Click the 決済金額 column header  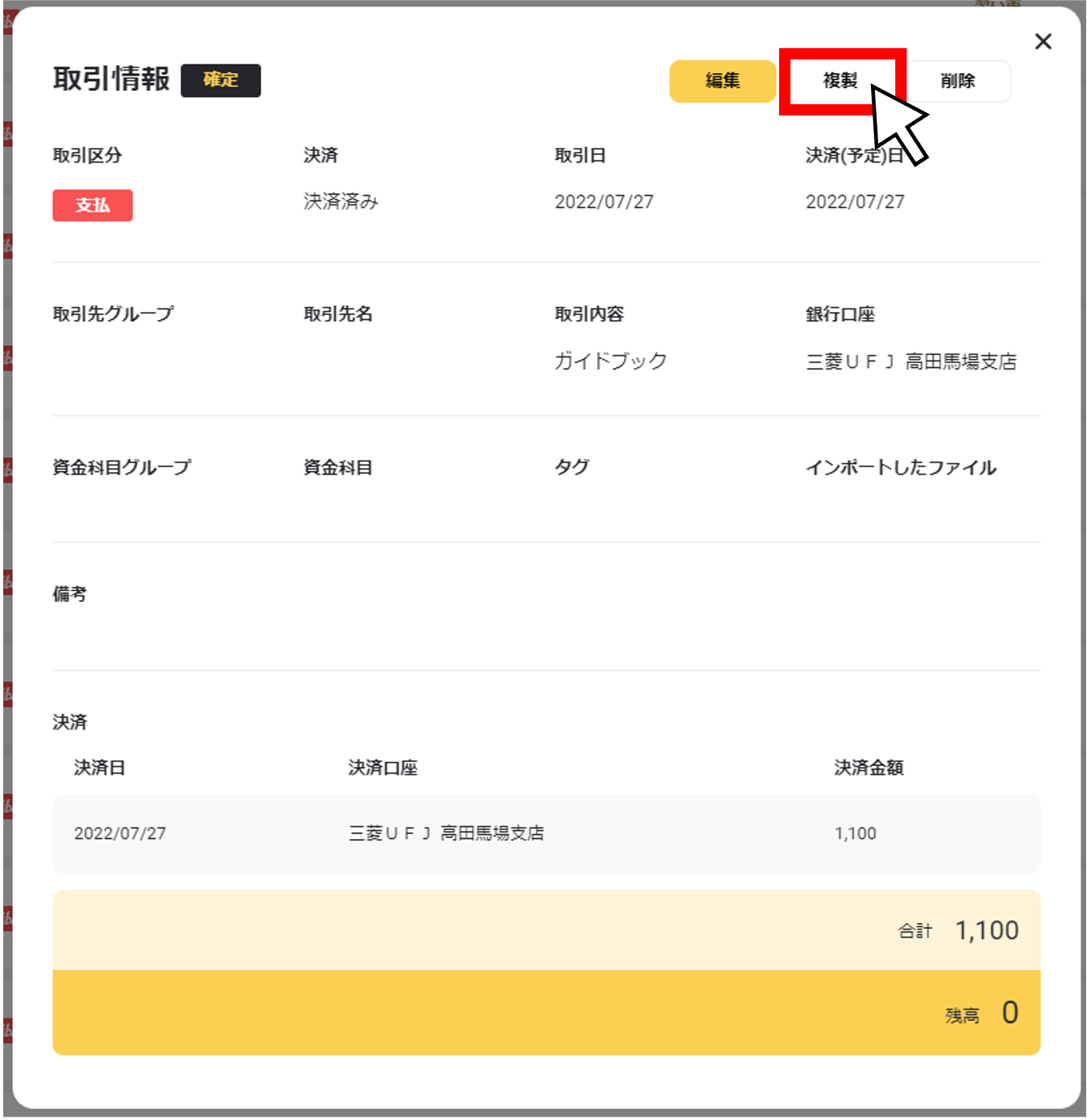[869, 768]
